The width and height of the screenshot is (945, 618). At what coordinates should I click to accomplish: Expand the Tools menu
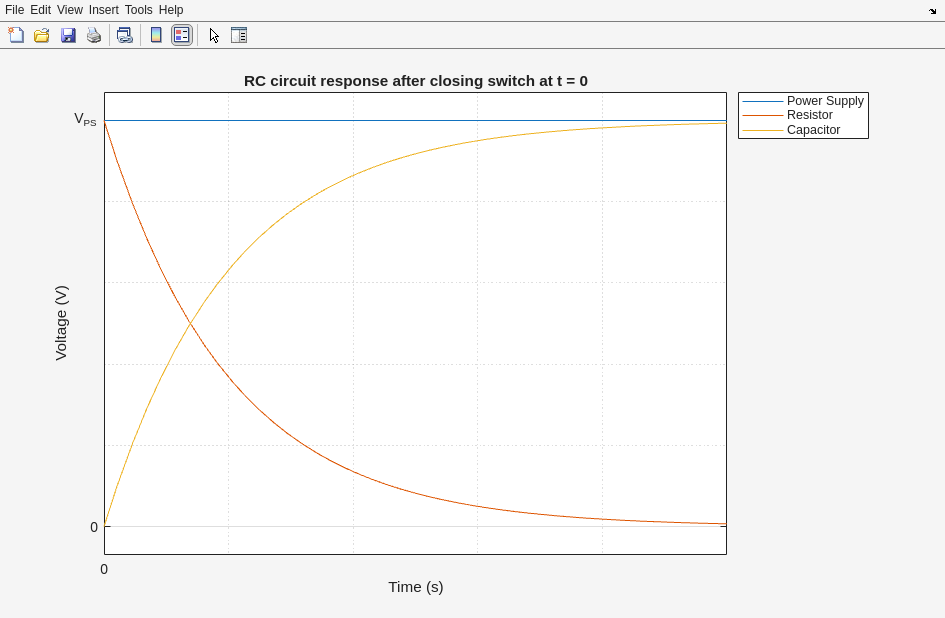[138, 10]
